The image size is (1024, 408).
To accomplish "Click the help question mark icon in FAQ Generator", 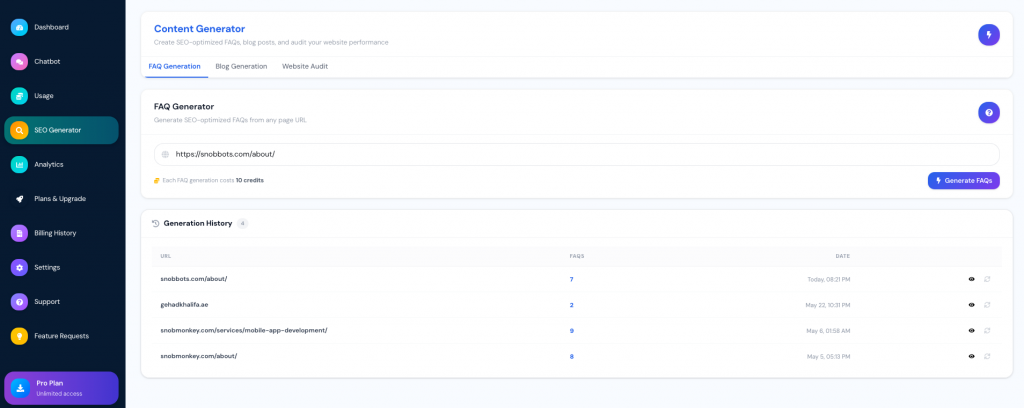I will 989,113.
